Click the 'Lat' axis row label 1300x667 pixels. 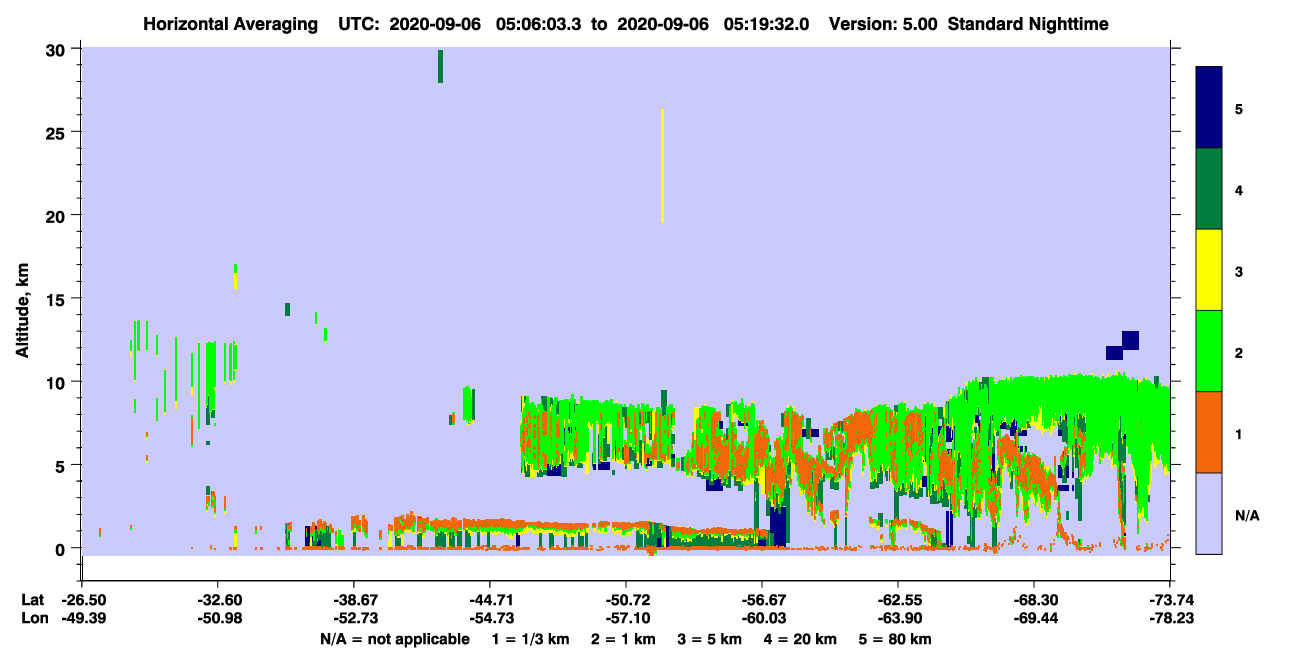(x=33, y=600)
